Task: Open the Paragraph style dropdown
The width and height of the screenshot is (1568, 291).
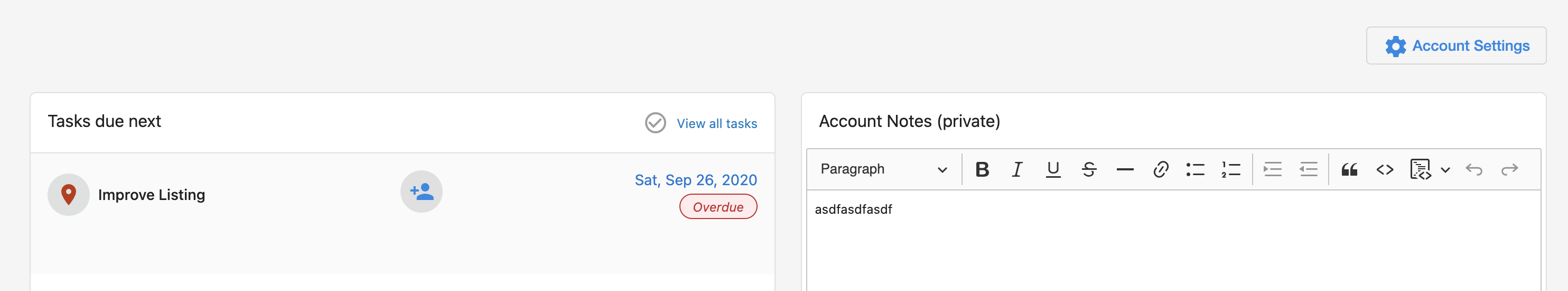Action: click(883, 169)
